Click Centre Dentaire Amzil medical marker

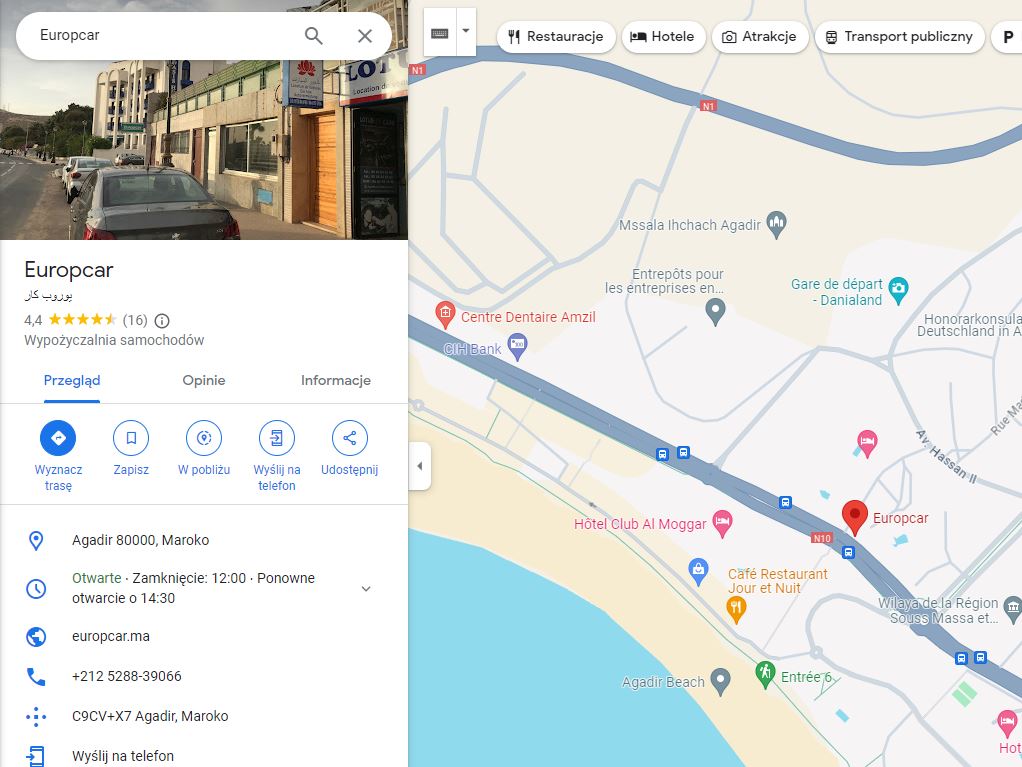445,315
